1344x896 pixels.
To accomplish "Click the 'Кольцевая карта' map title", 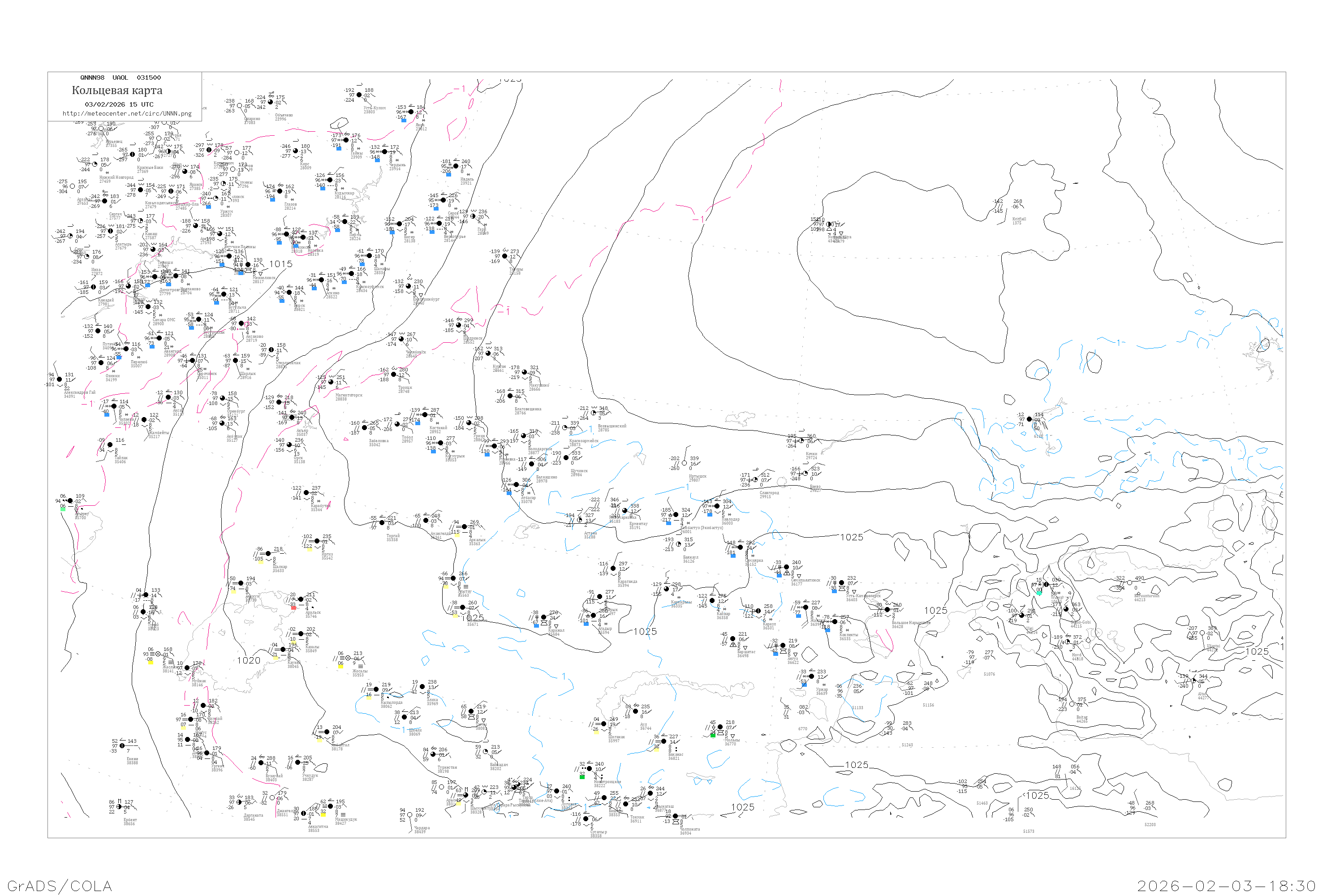I will tap(117, 90).
